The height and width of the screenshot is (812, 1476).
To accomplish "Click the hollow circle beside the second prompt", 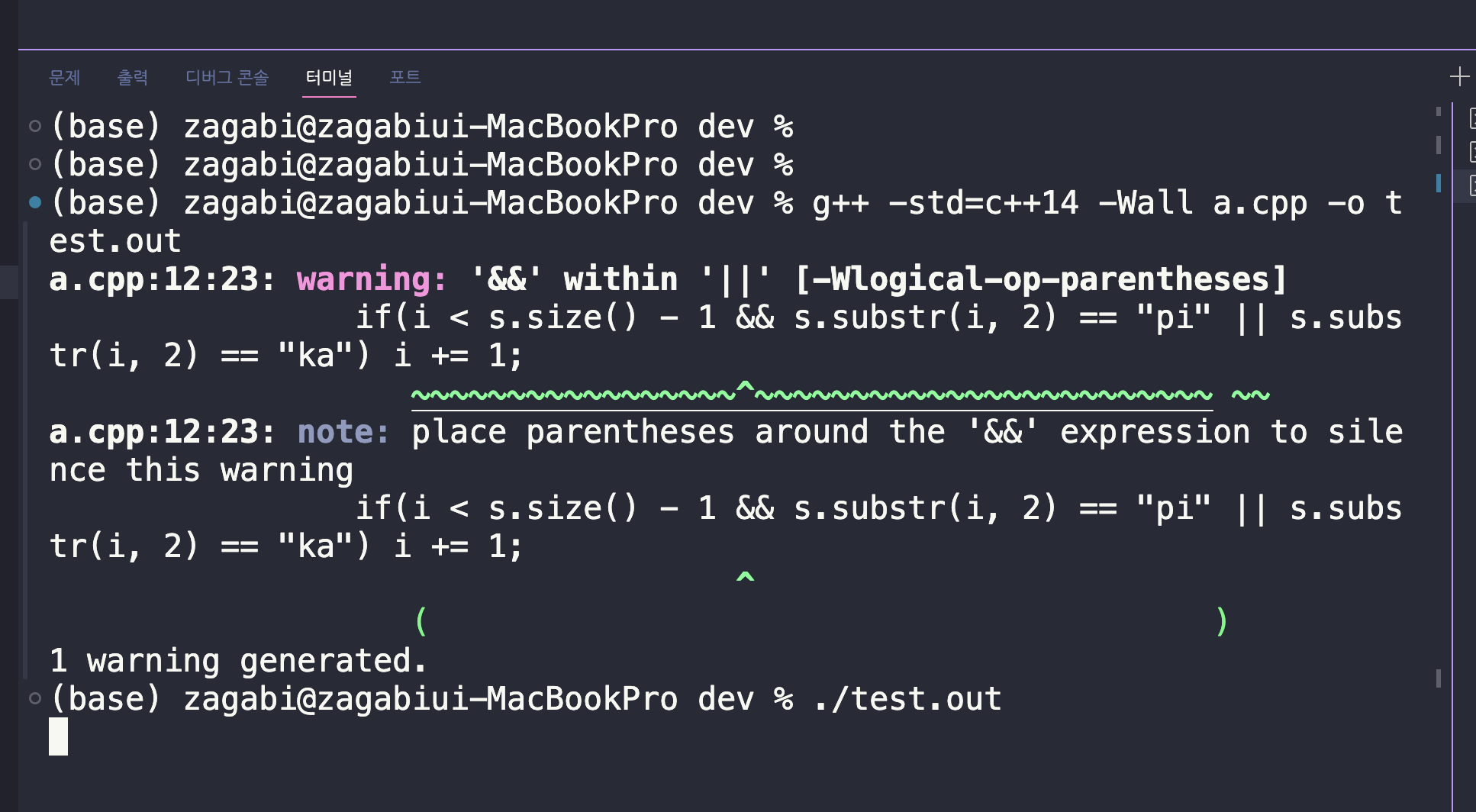I will pyautogui.click(x=35, y=164).
